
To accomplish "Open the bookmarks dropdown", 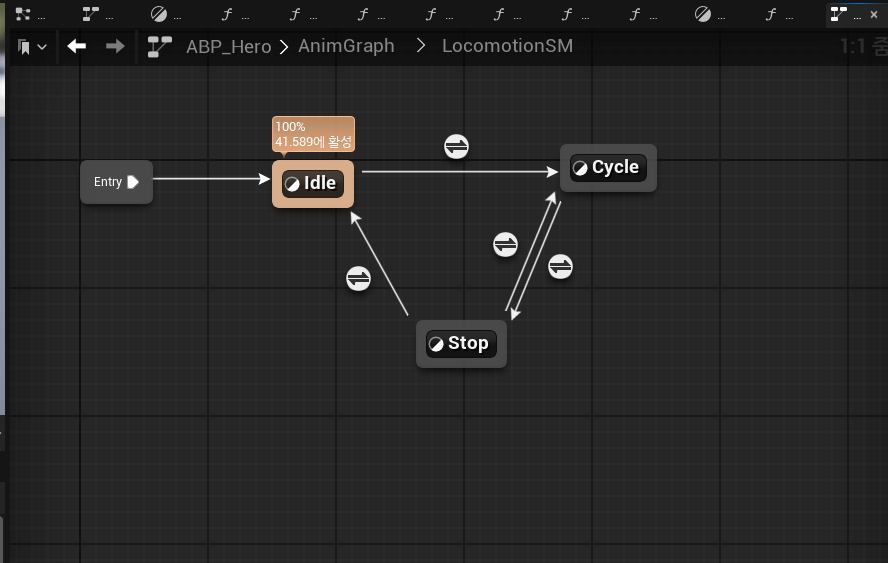I will (x=32, y=47).
